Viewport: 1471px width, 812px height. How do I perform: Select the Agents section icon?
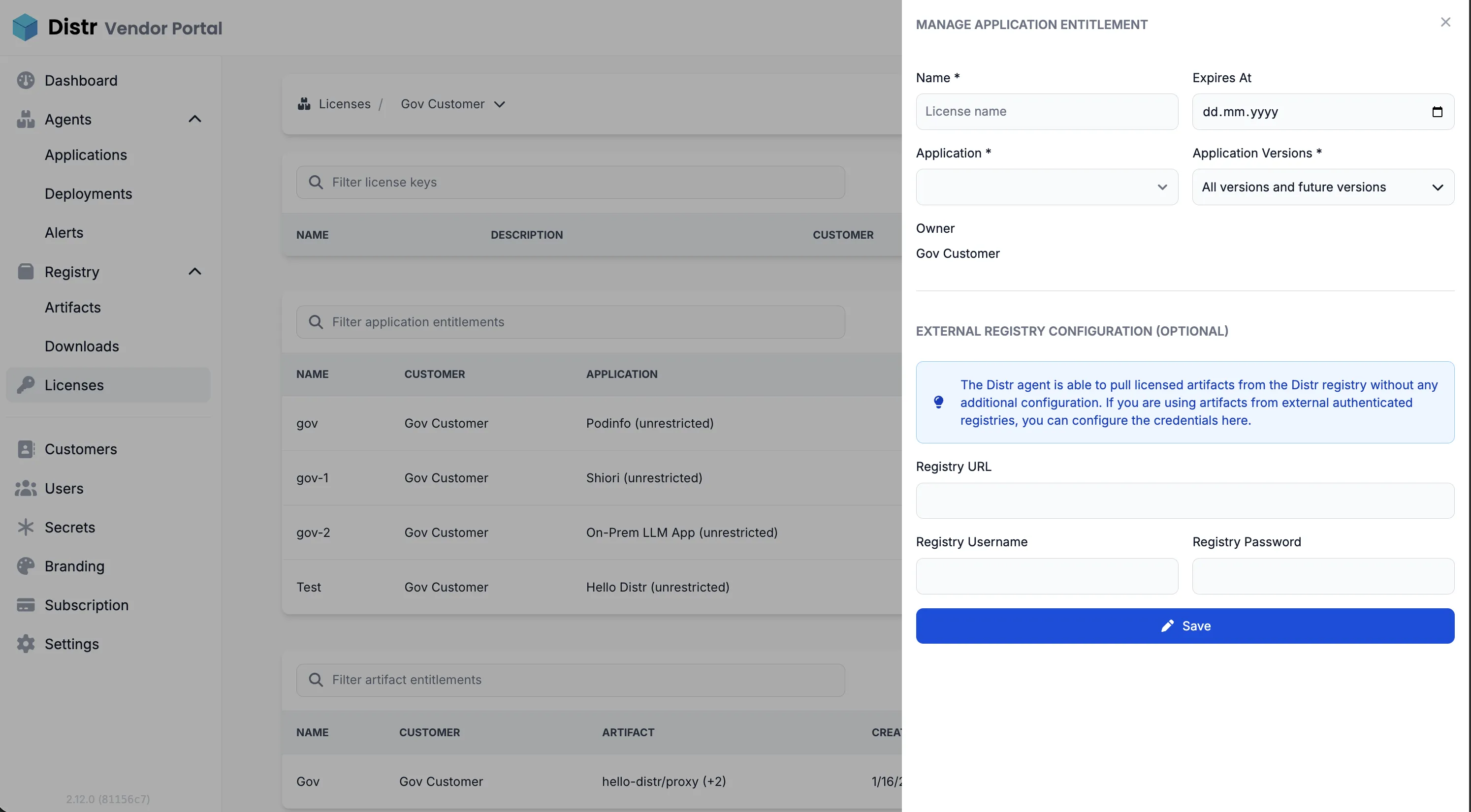25,119
